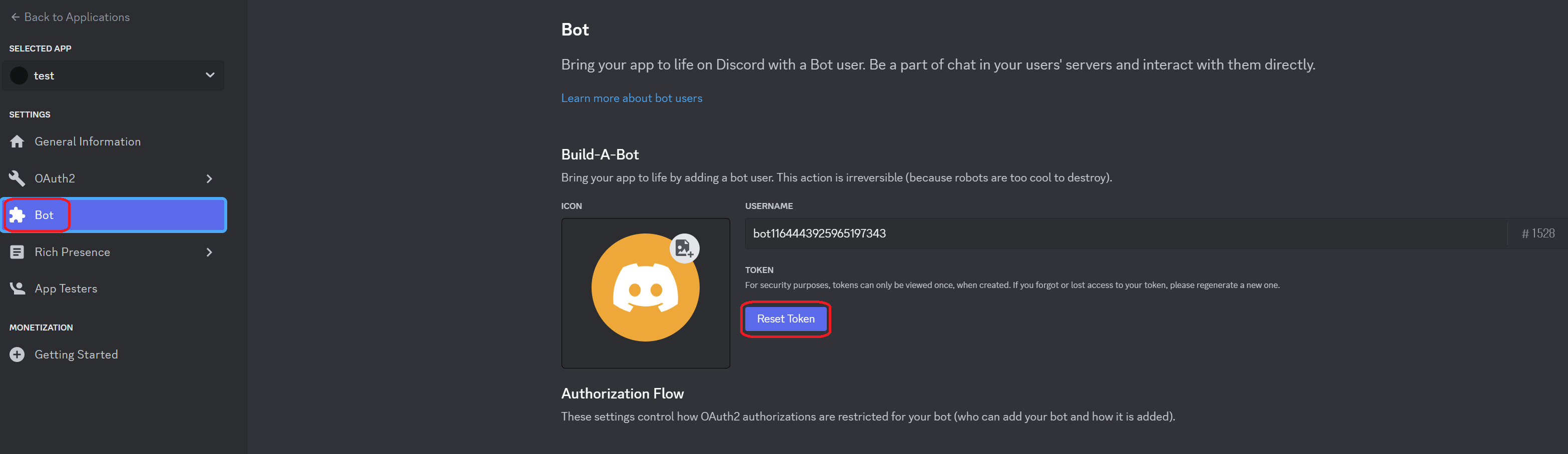Screen dimensions: 1568x454
Task: Click the General Information home icon
Action: tap(17, 141)
